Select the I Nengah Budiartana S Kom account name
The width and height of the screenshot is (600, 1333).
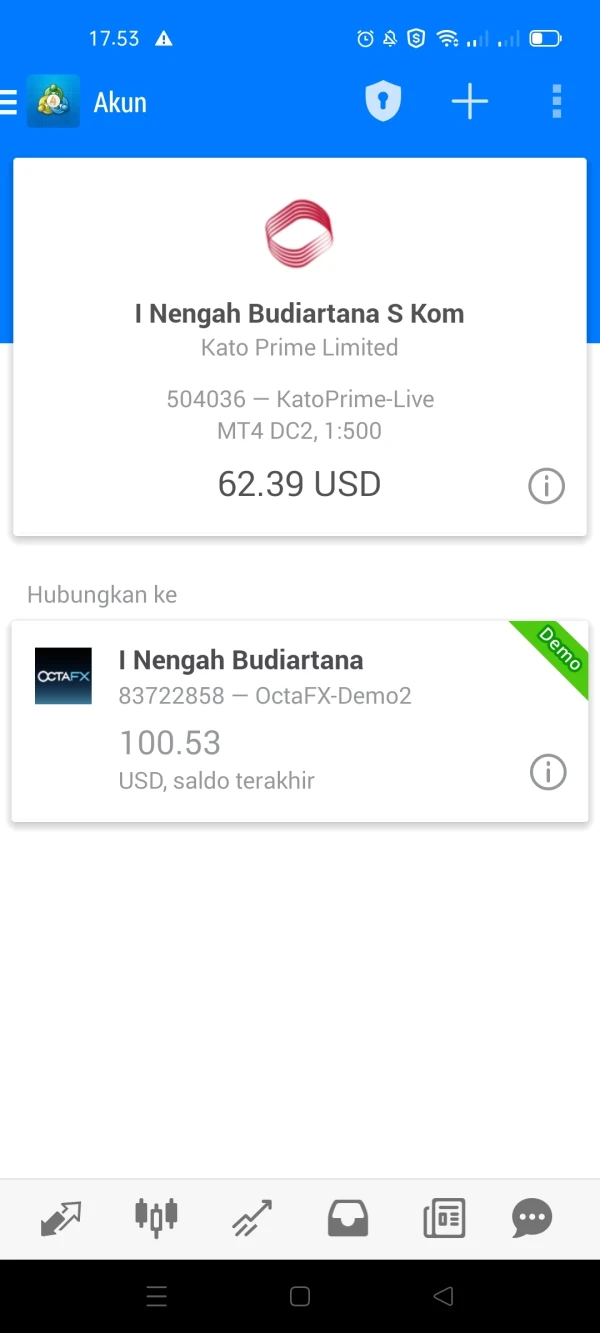tap(299, 314)
